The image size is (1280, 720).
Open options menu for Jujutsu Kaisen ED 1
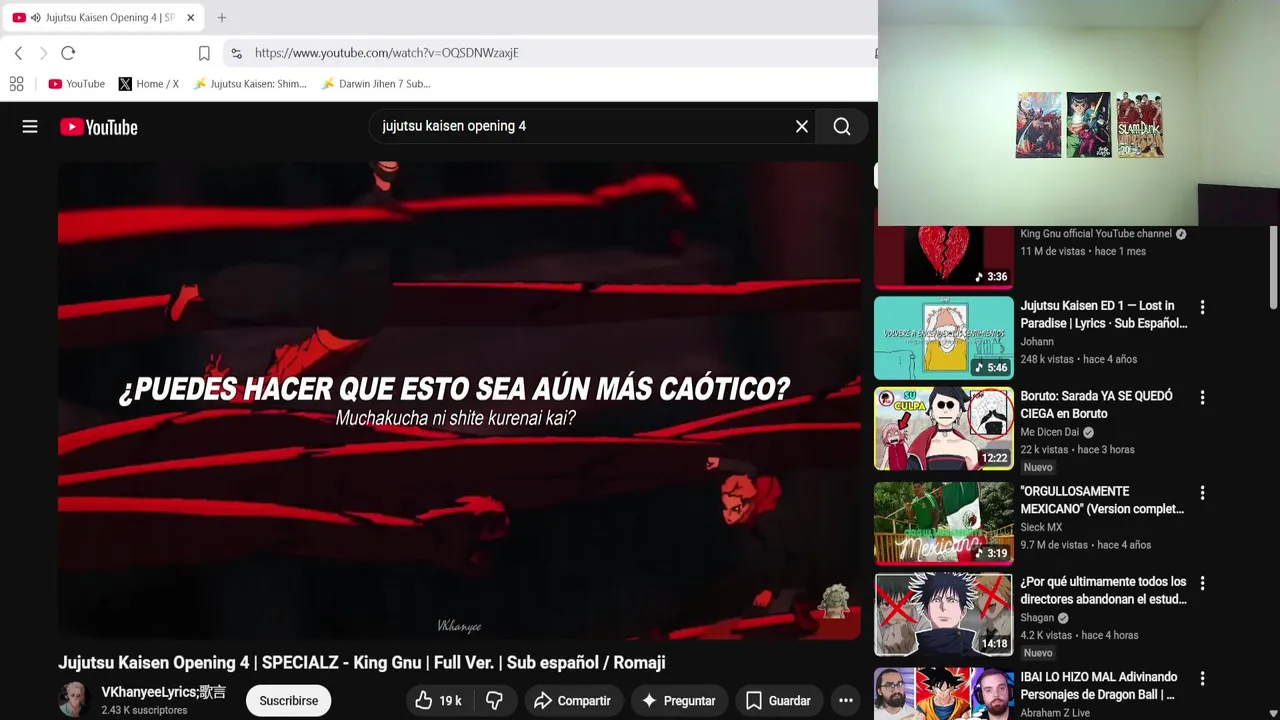click(x=1202, y=308)
